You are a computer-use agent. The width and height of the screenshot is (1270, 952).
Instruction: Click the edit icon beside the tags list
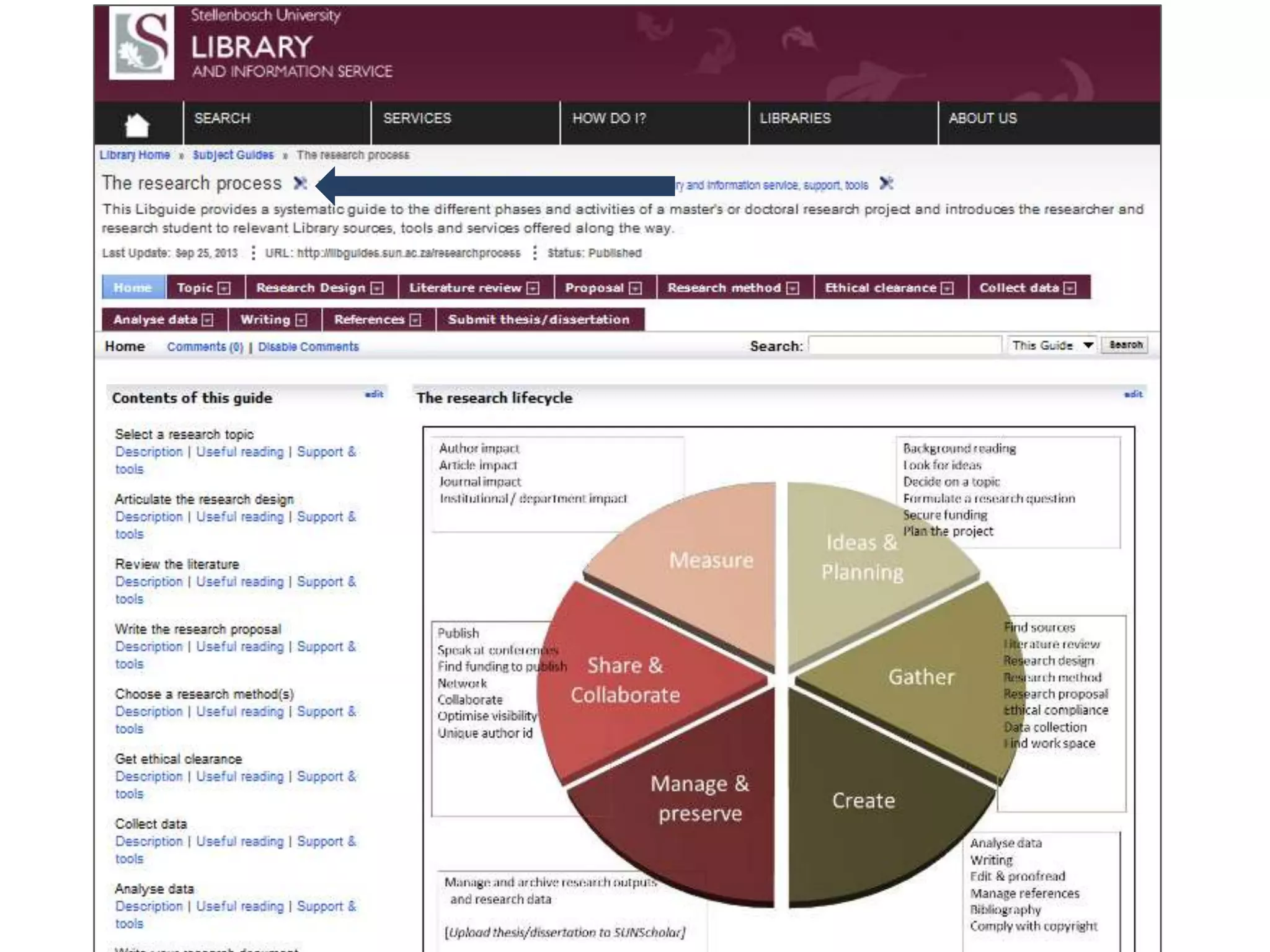click(x=886, y=183)
